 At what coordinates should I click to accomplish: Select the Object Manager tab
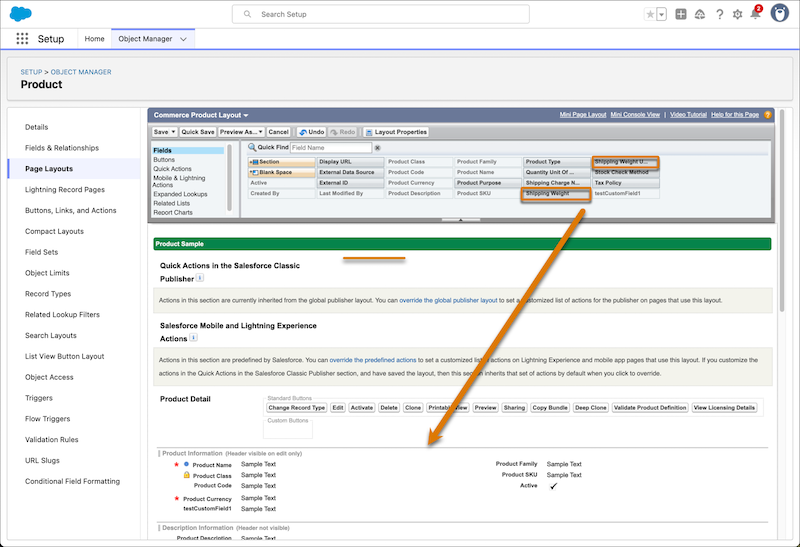(x=145, y=39)
